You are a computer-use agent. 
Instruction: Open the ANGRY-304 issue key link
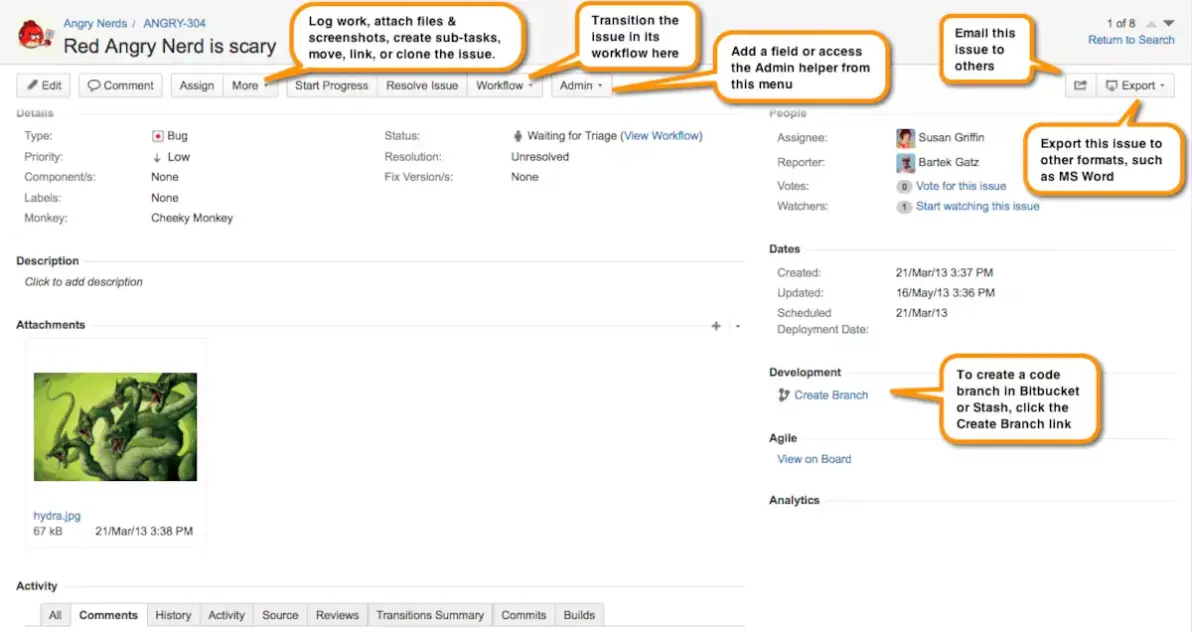coord(174,24)
